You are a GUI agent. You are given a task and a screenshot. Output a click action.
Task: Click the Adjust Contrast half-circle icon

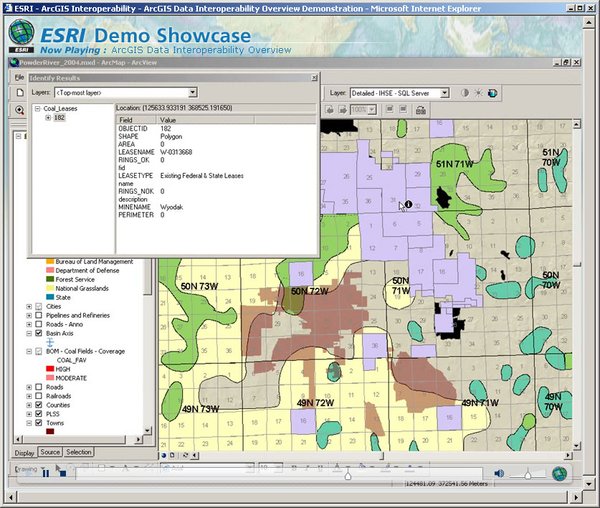tap(465, 93)
